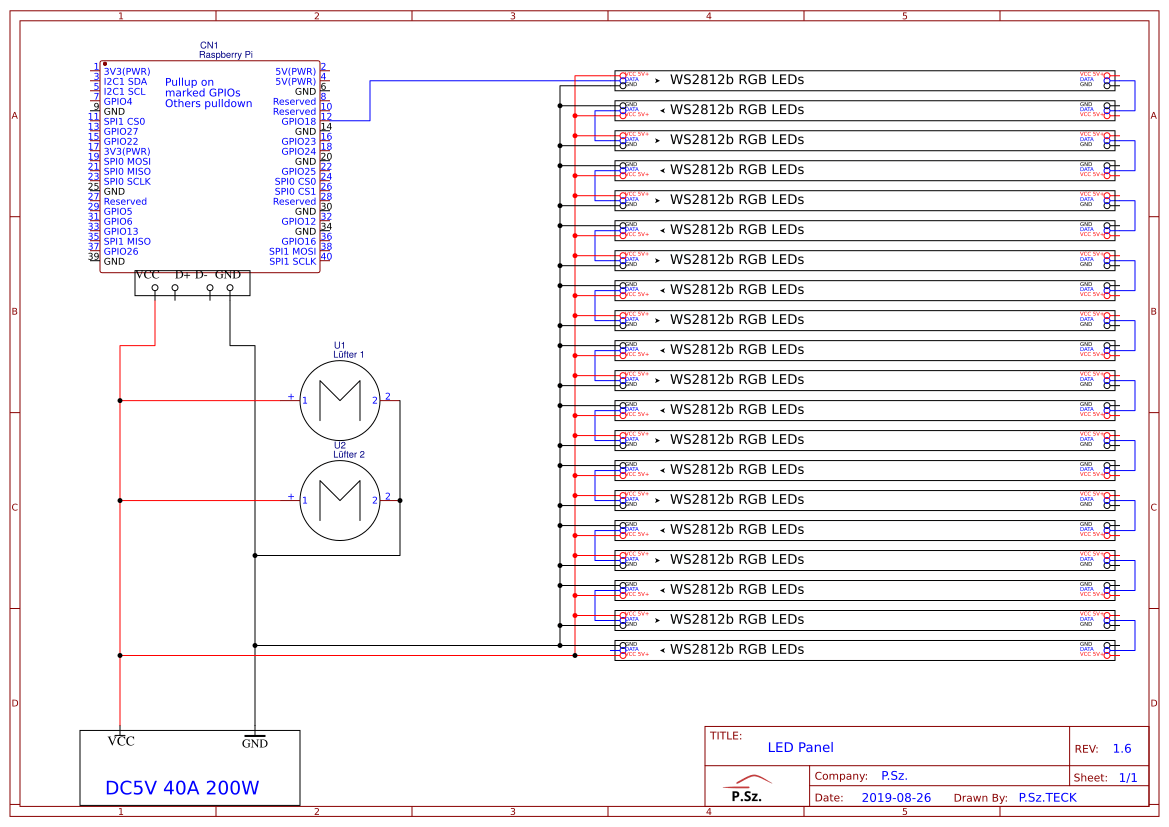This screenshot has width=1169, height=827.
Task: Click the sheet number 1/1
Action: click(x=1128, y=778)
